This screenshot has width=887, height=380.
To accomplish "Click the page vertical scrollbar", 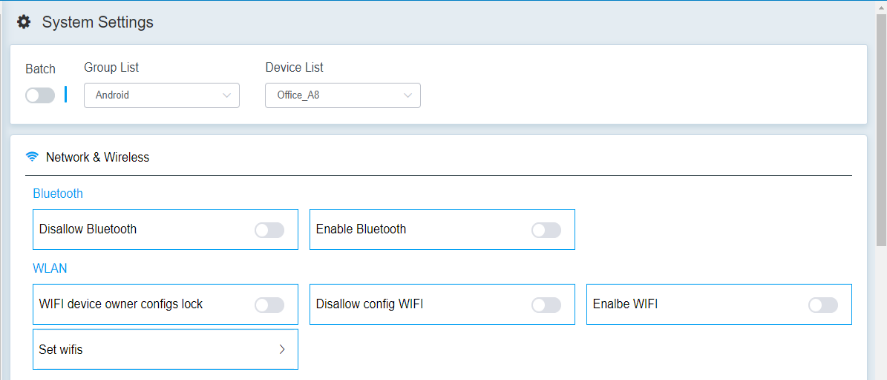I will (881, 129).
